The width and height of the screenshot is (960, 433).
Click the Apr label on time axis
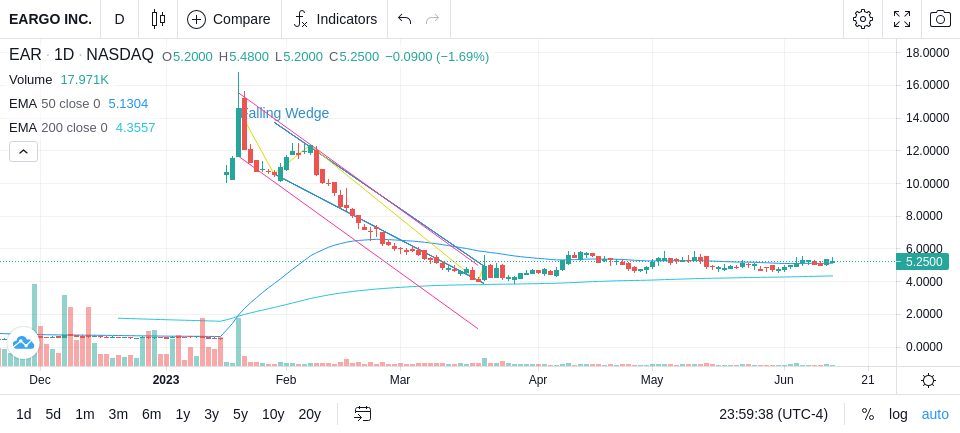tap(538, 380)
